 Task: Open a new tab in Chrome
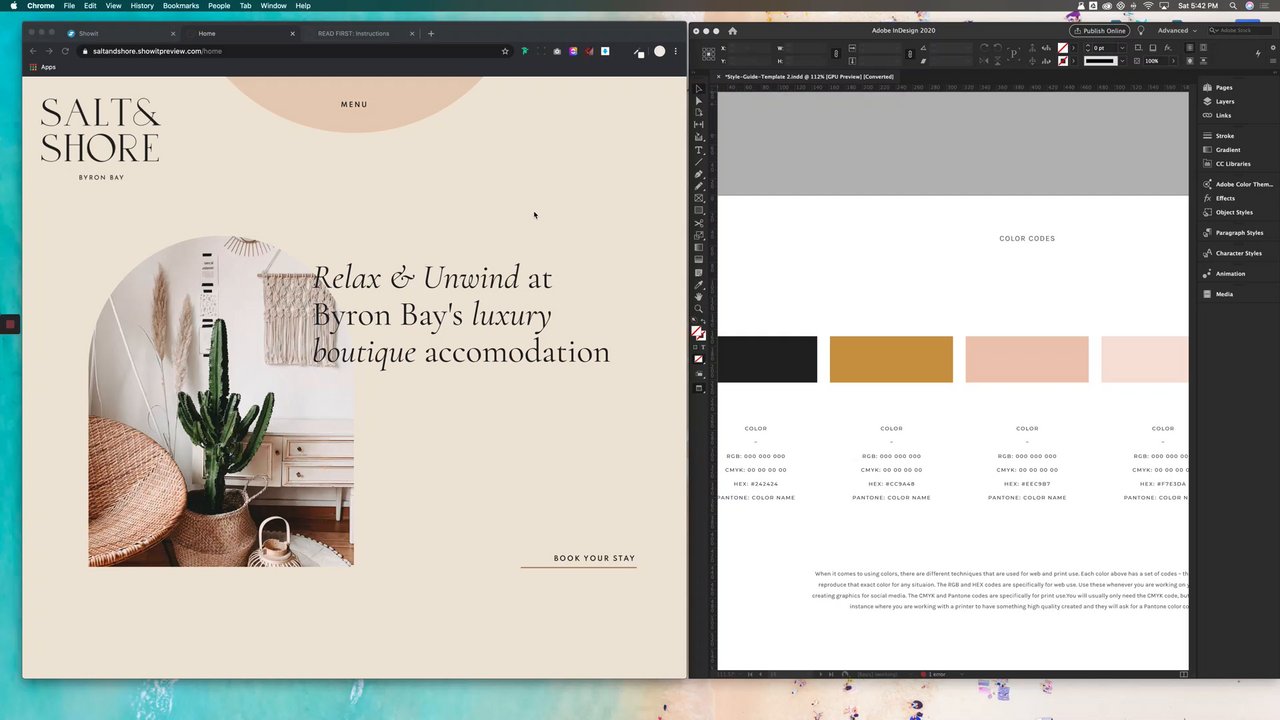point(431,33)
